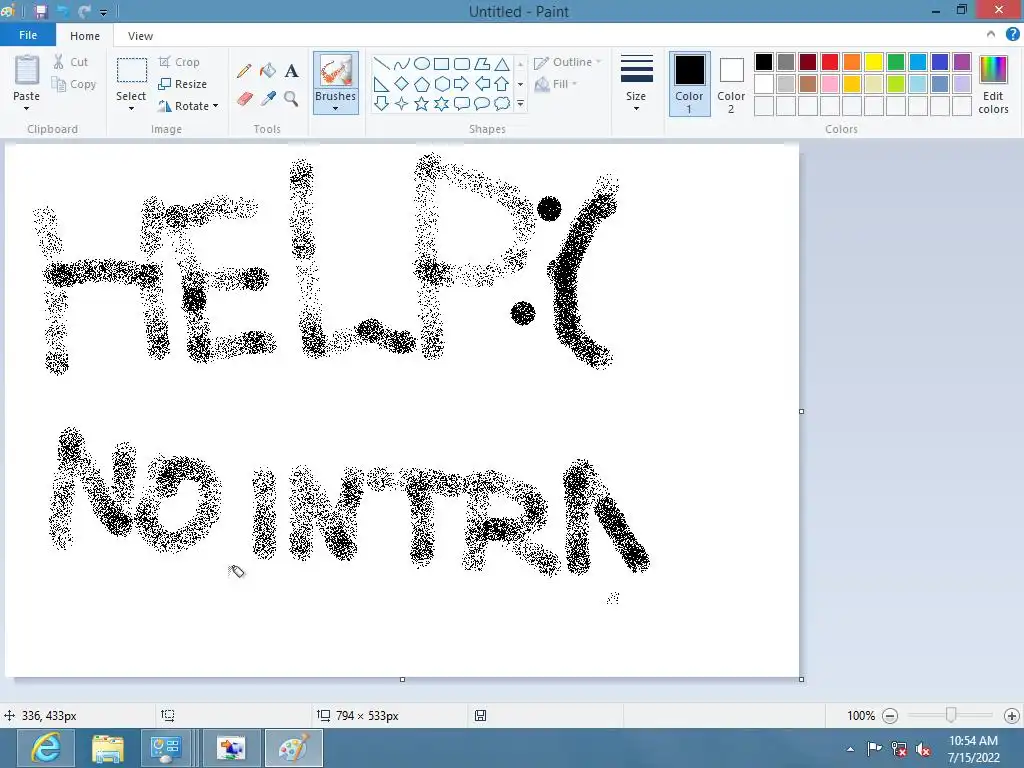
Task: Choose the Oval shape
Action: (422, 63)
